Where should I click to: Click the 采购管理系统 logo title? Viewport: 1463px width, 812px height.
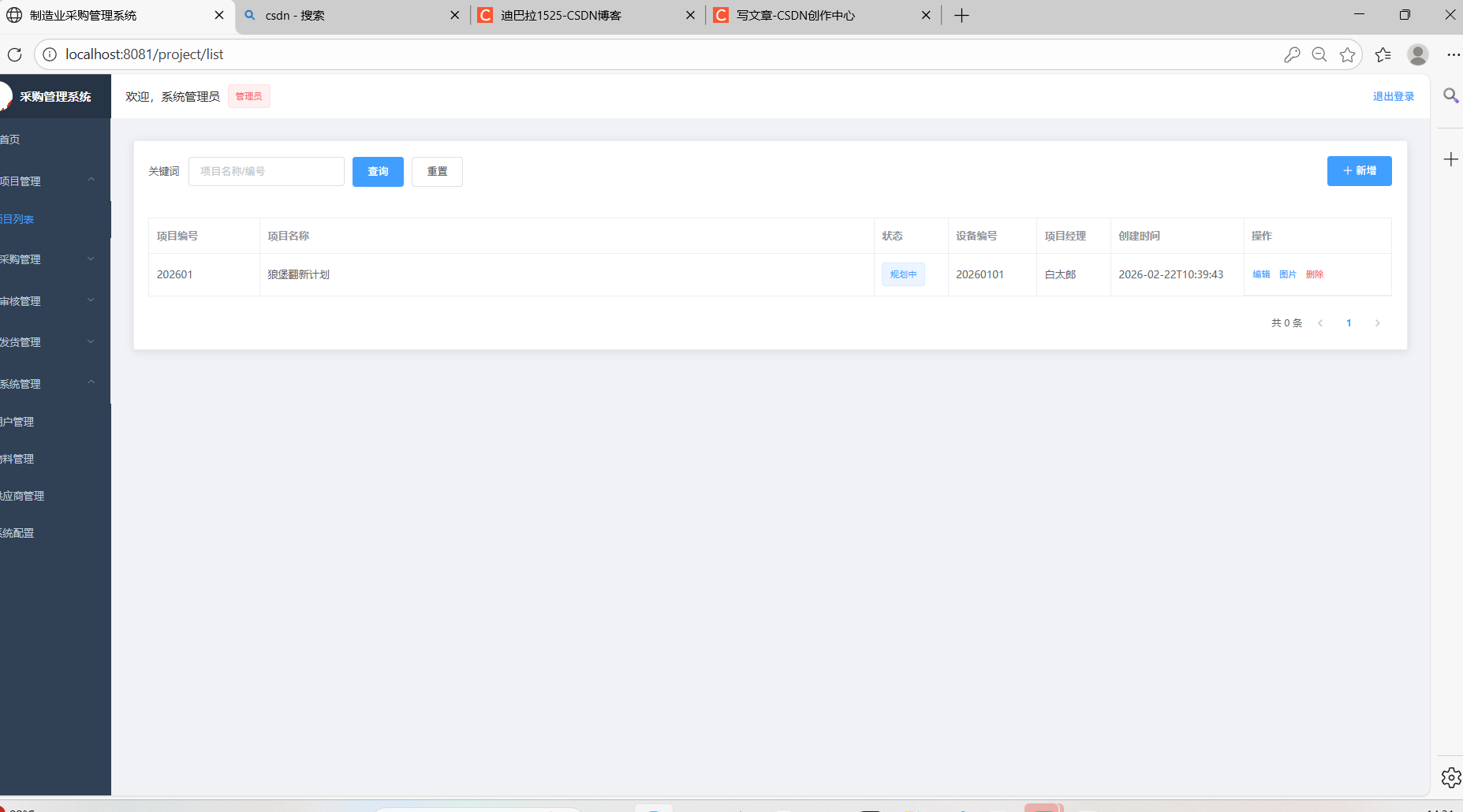click(55, 97)
